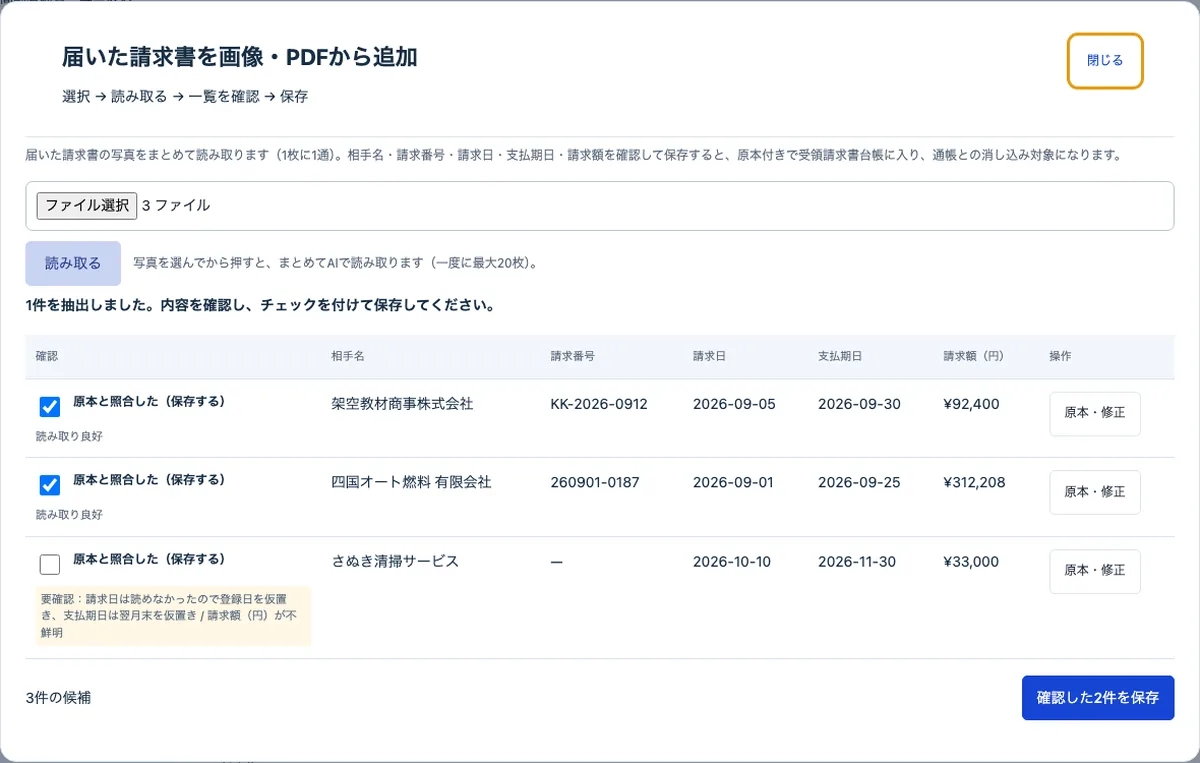Uncheck the 四国オート燃料 confirmation checkbox
The height and width of the screenshot is (763, 1200).
point(50,485)
